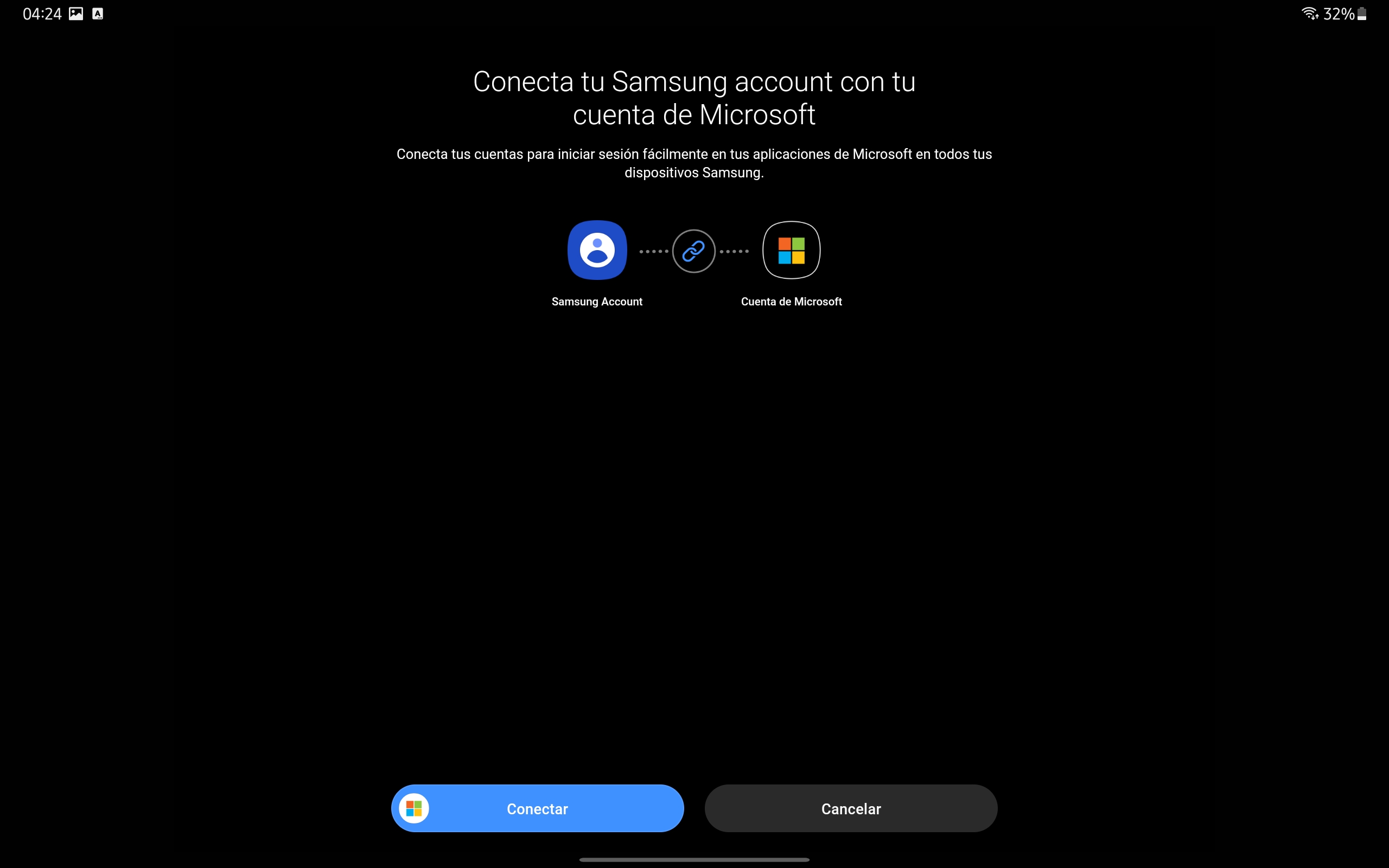This screenshot has width=1389, height=868.
Task: Tap the 04:24 clock in status bar
Action: point(42,14)
